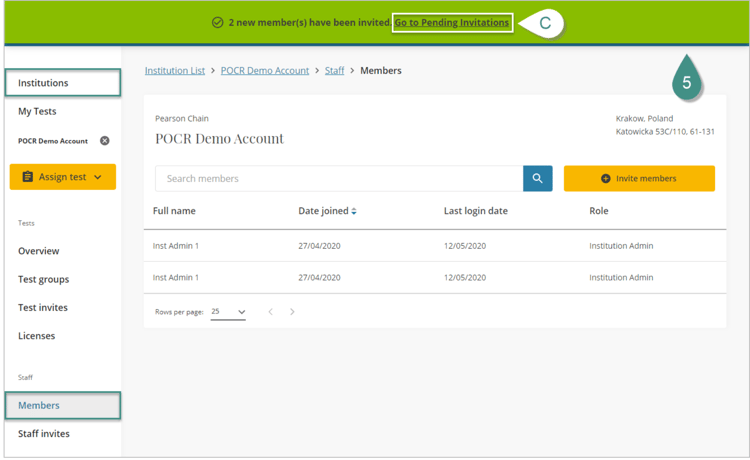The image size is (750, 460).
Task: Open Institution List breadcrumb link
Action: pyautogui.click(x=175, y=71)
